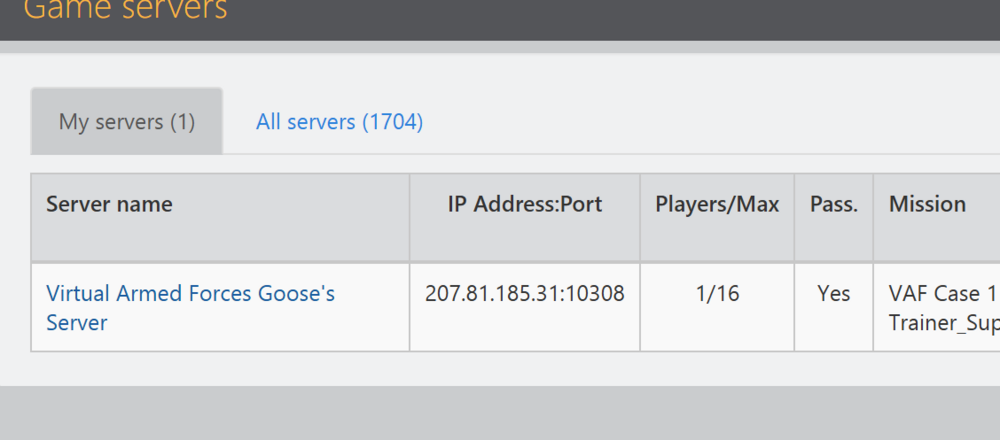
Task: Switch to the My servers tab
Action: [x=127, y=122]
